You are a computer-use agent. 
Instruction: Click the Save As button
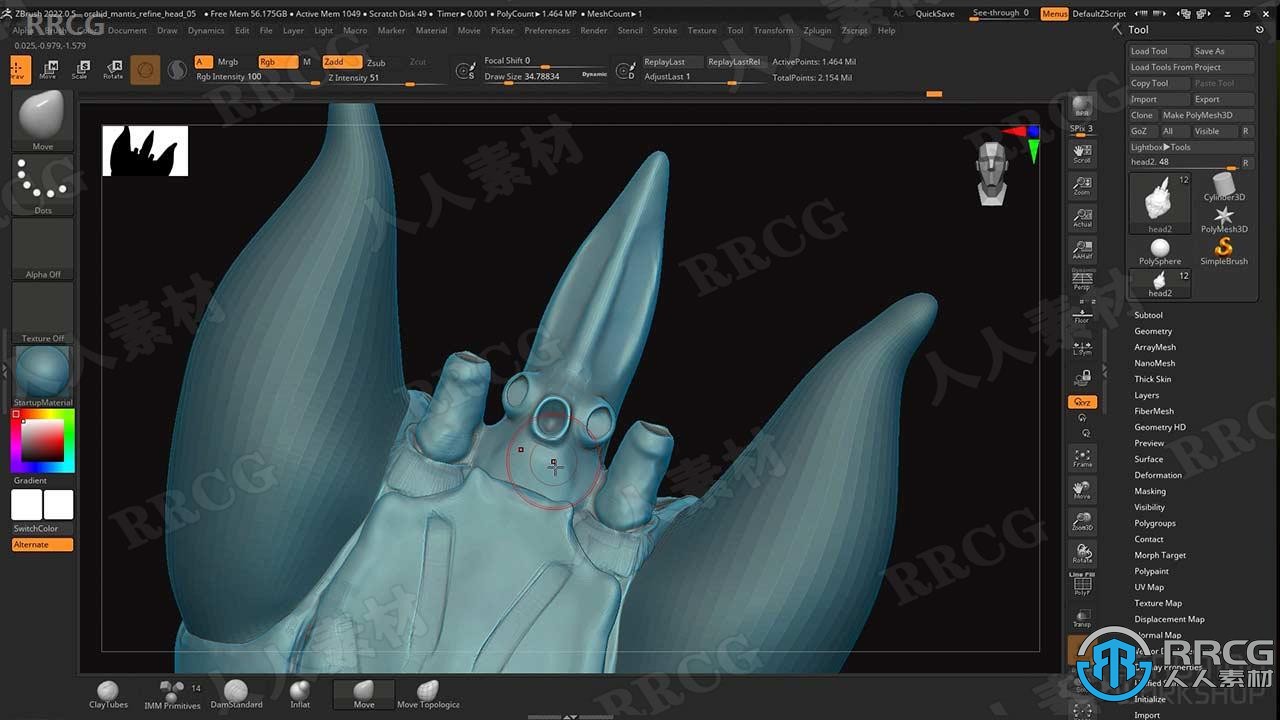(x=1222, y=51)
